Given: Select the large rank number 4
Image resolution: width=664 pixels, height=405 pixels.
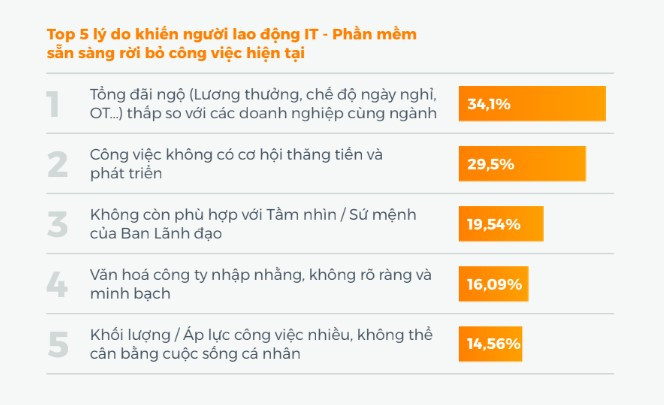Looking at the screenshot, I should point(57,284).
